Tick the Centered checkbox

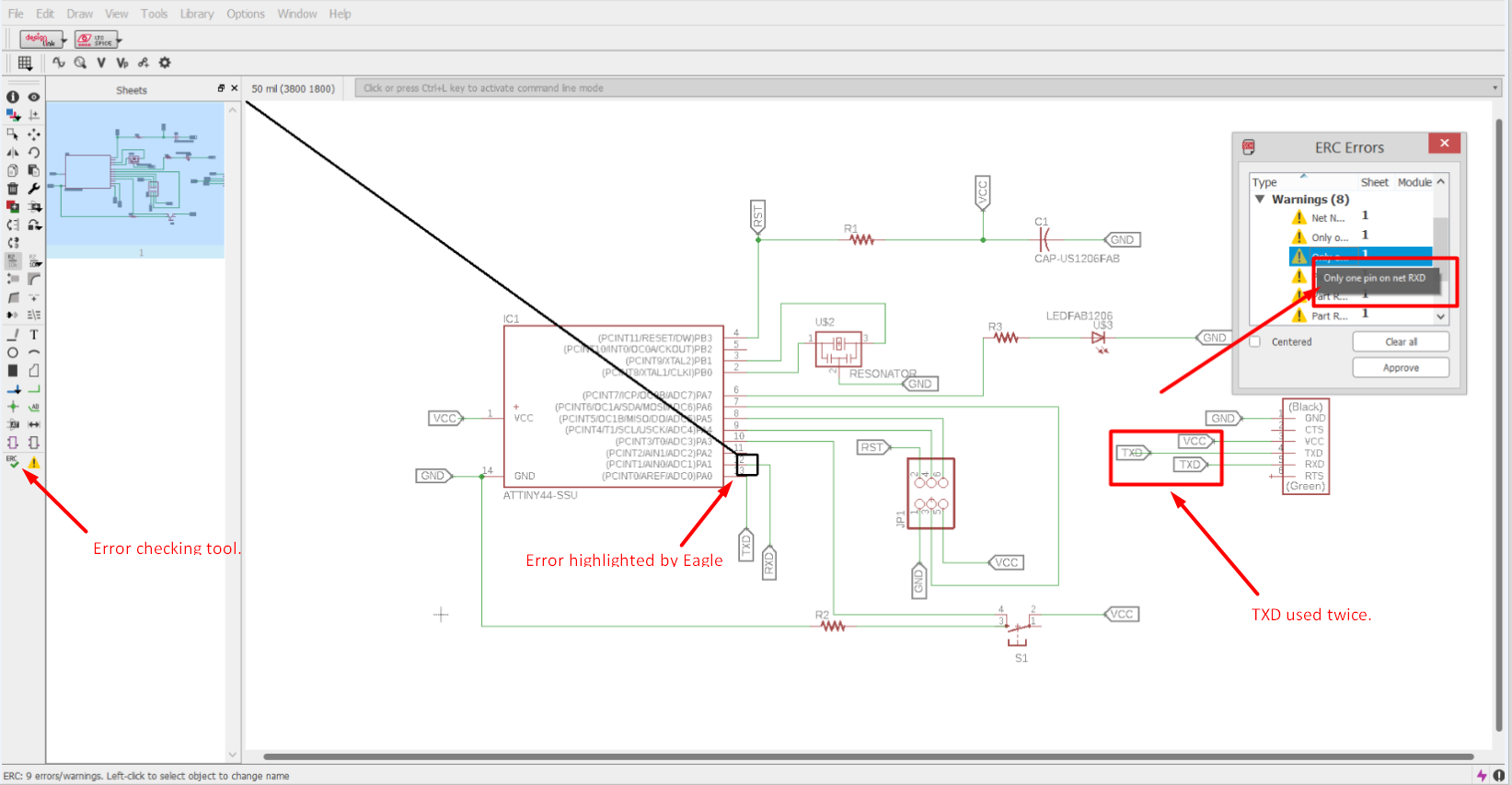[x=1254, y=341]
